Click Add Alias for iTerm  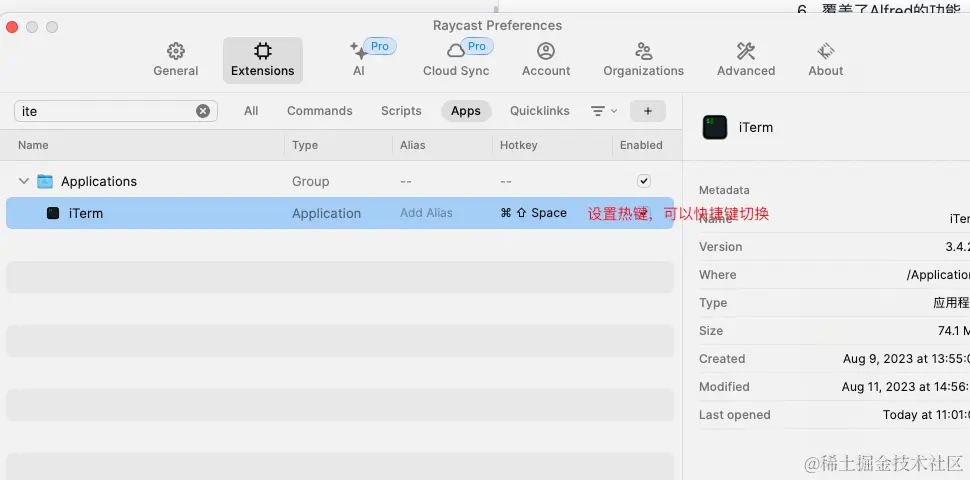tap(426, 213)
